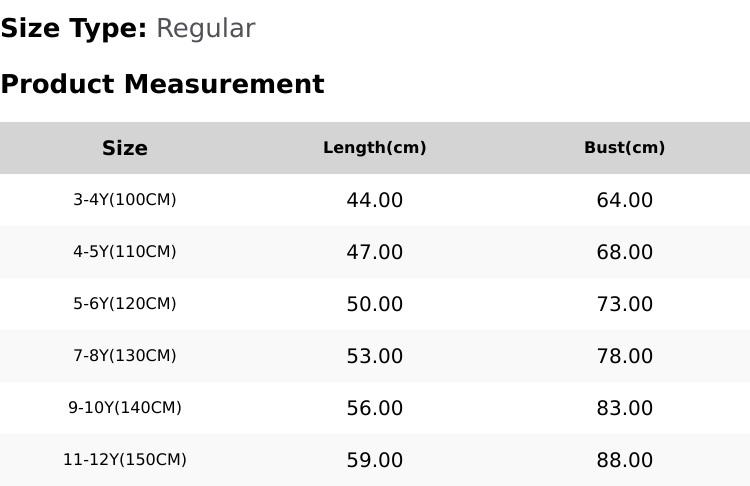The height and width of the screenshot is (486, 750).
Task: Click the 78.00 bust value
Action: coord(624,356)
